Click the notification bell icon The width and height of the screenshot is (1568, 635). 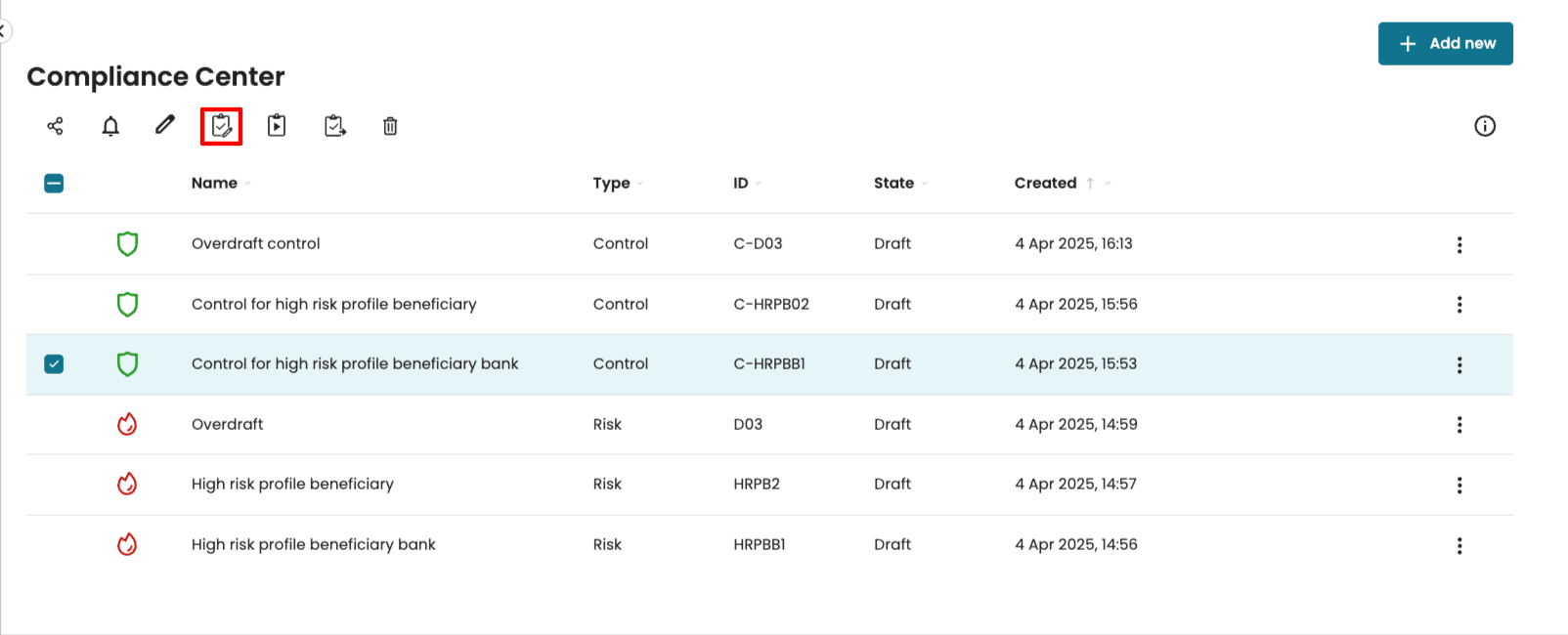coord(110,126)
